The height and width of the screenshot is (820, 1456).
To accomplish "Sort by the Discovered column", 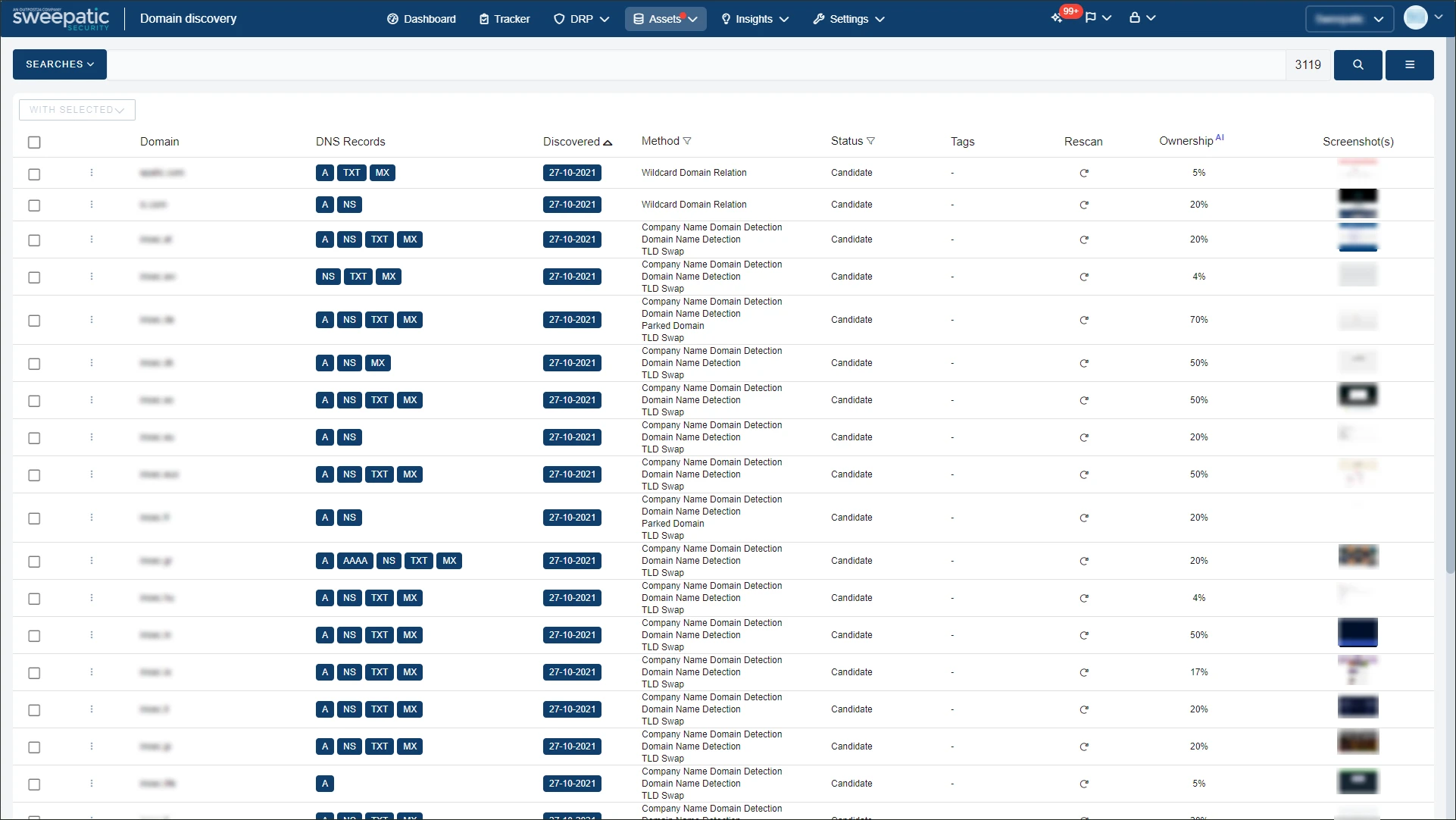I will tap(577, 141).
